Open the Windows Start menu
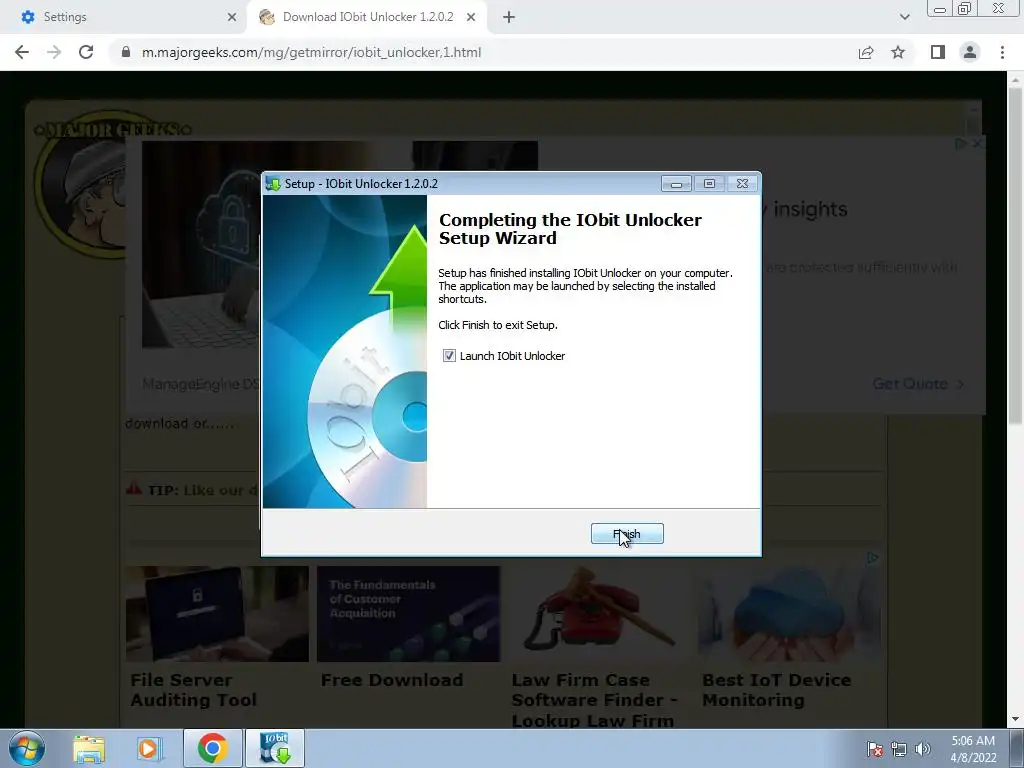The image size is (1024, 768). click(x=27, y=748)
